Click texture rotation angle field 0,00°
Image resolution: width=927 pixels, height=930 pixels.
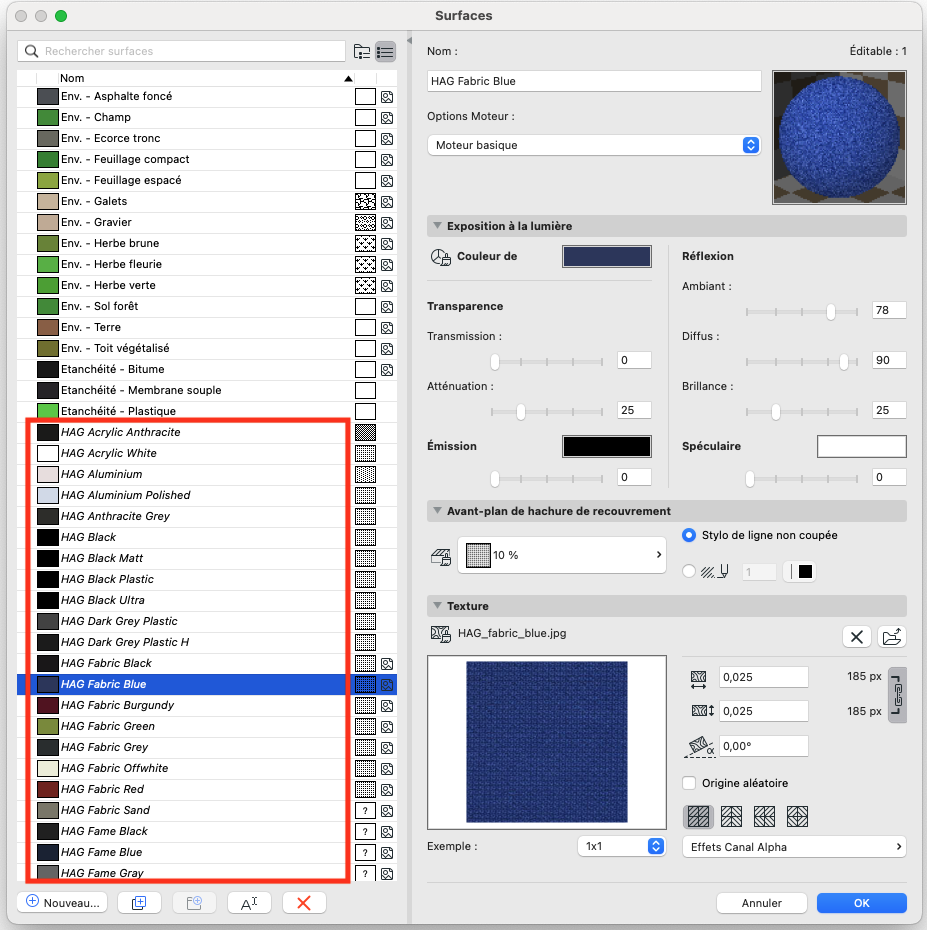pyautogui.click(x=763, y=746)
